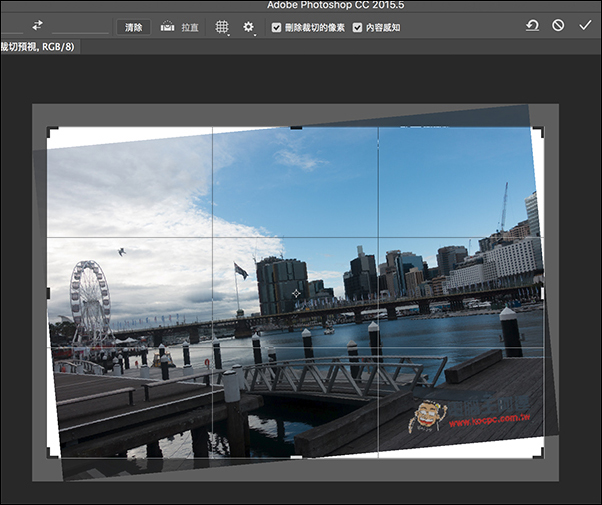Toggle the 內容感知 content-aware checkbox

click(x=357, y=28)
